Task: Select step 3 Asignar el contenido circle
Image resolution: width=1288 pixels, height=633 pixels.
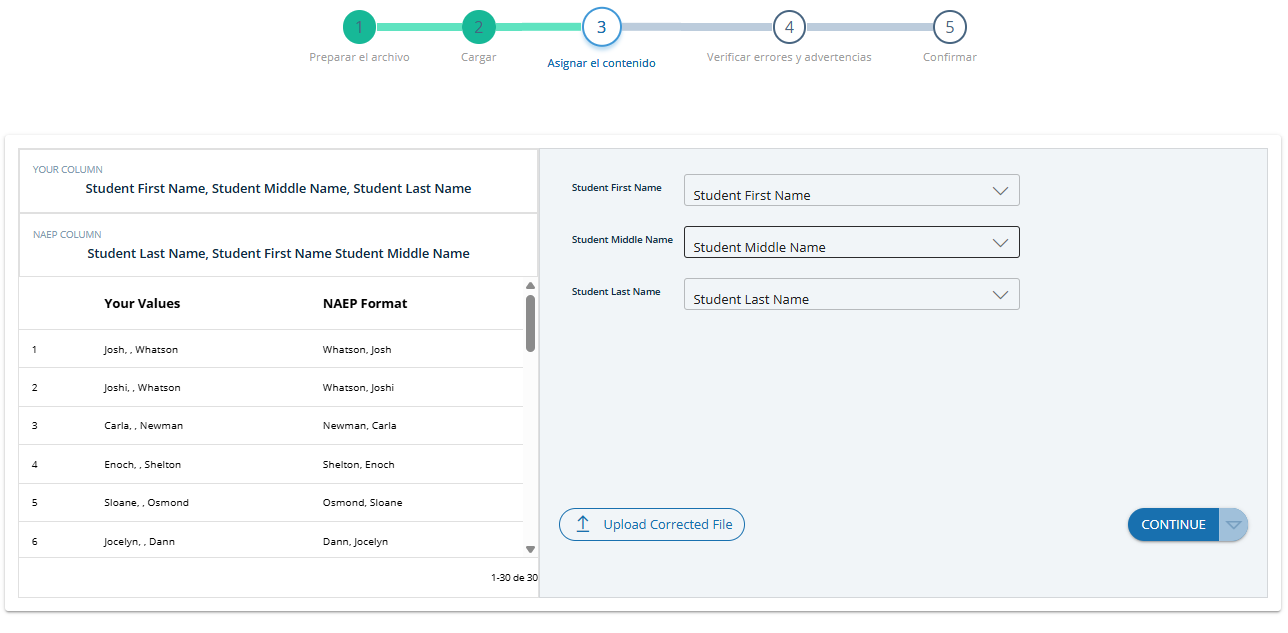Action: (601, 27)
